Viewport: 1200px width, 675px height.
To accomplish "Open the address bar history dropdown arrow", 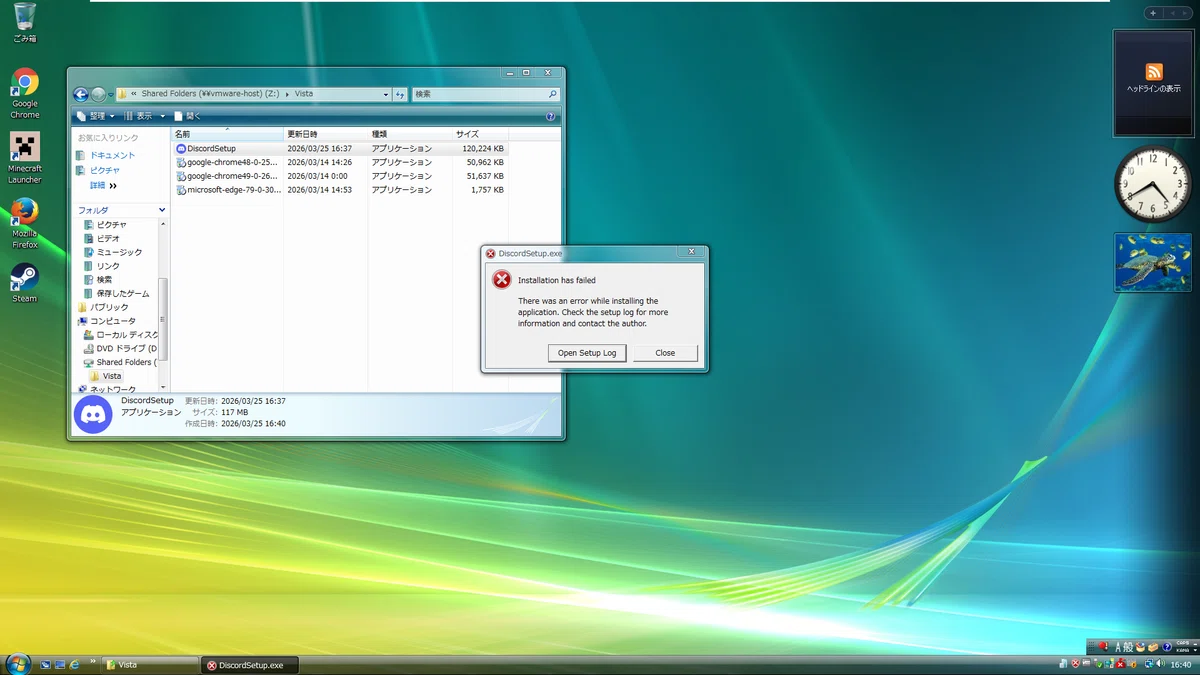I will pos(386,94).
